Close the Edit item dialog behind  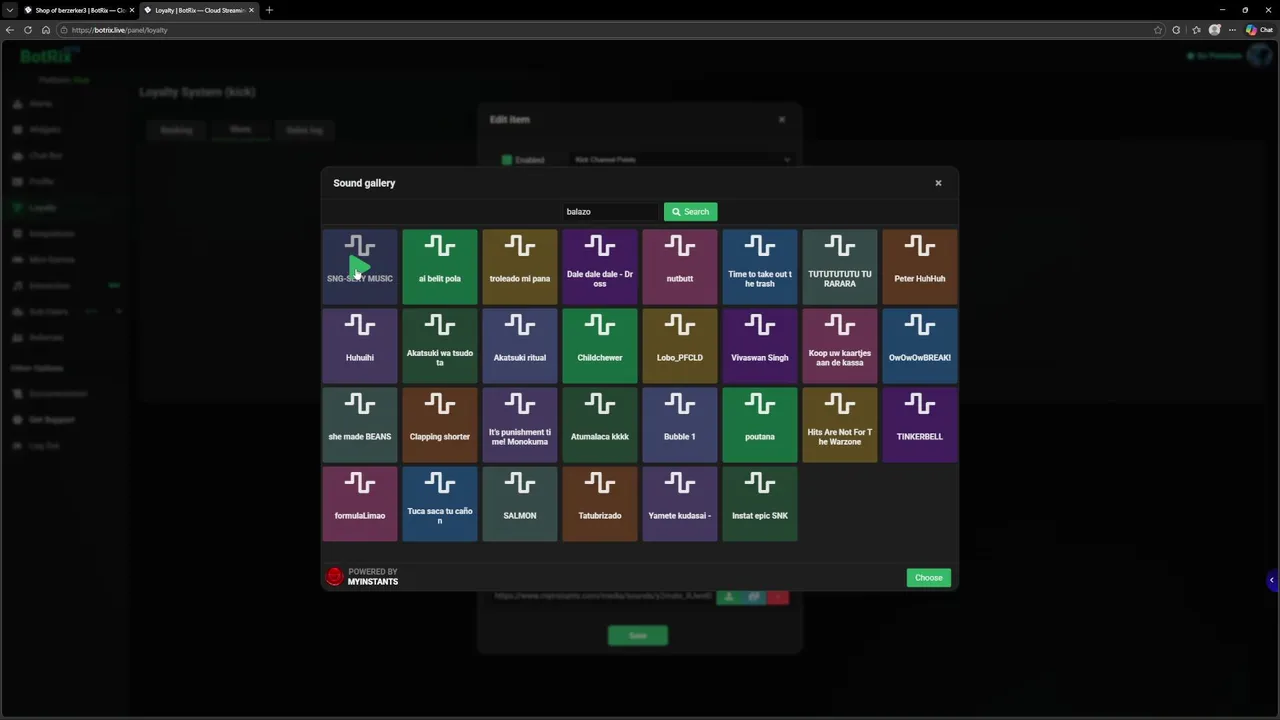coord(782,119)
